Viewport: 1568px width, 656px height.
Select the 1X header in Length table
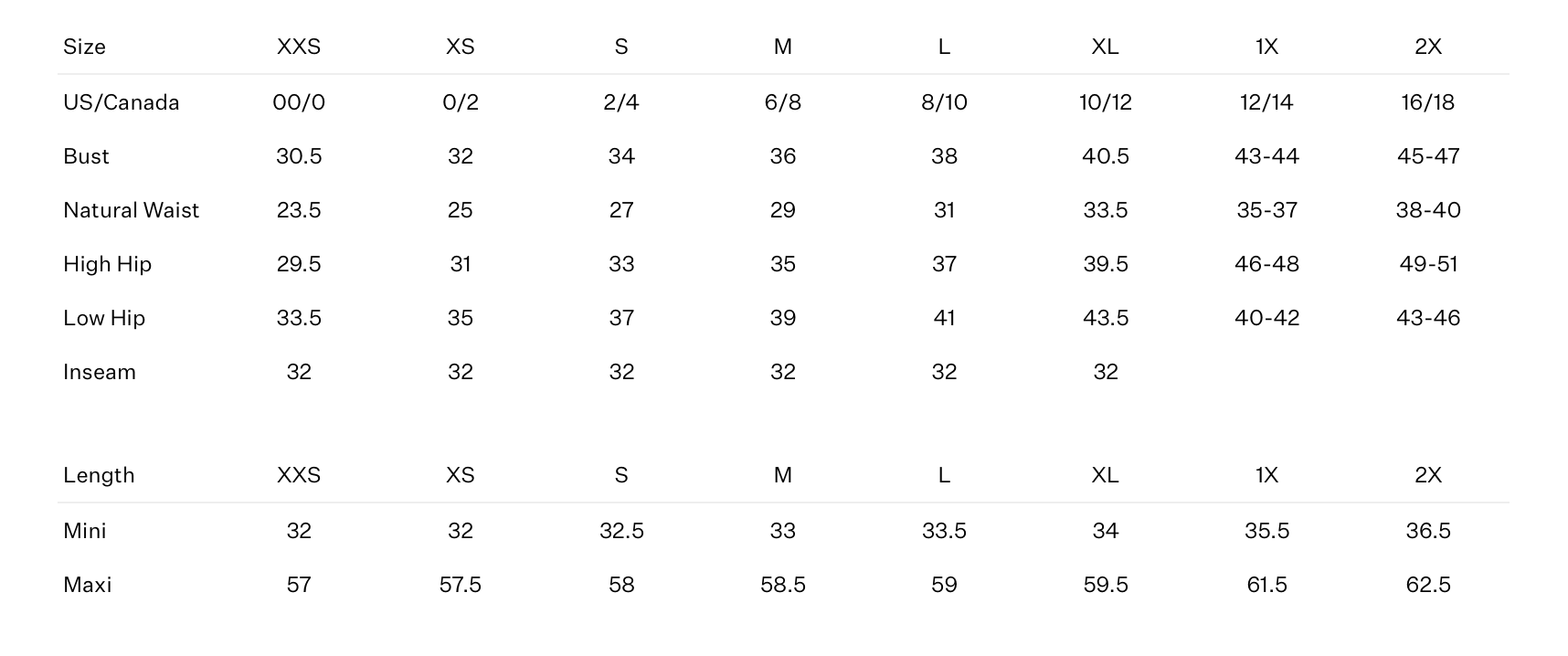pos(1266,475)
